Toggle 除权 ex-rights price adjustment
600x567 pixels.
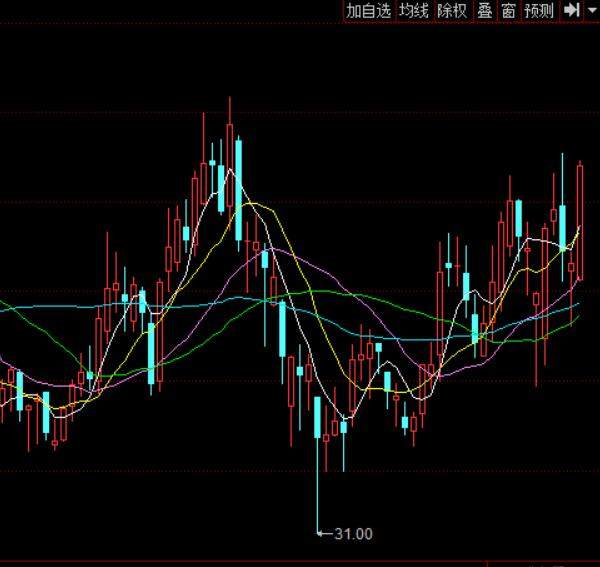[452, 11]
